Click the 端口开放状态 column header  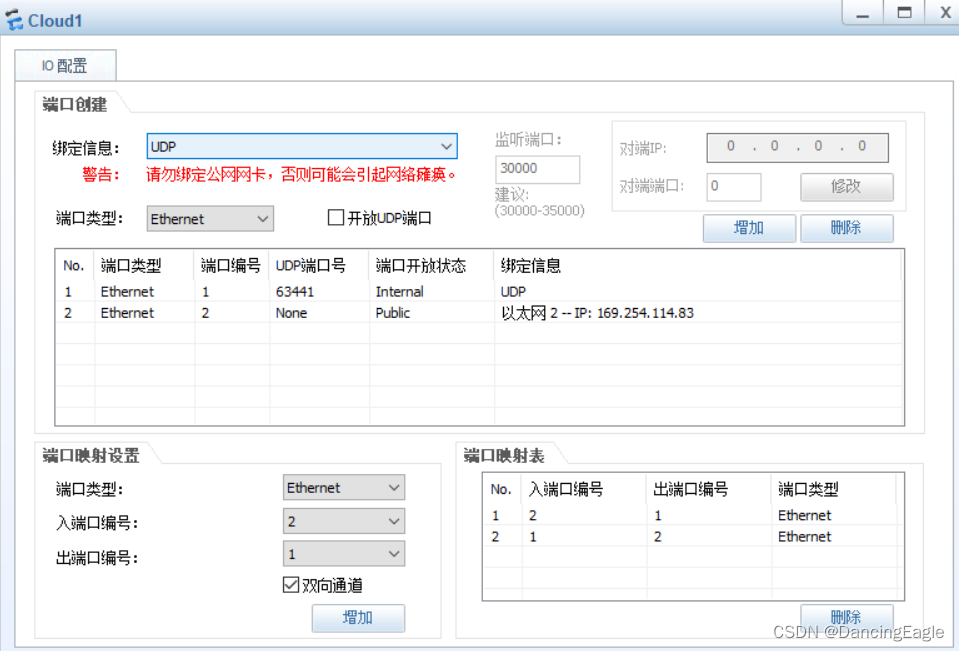pyautogui.click(x=431, y=266)
